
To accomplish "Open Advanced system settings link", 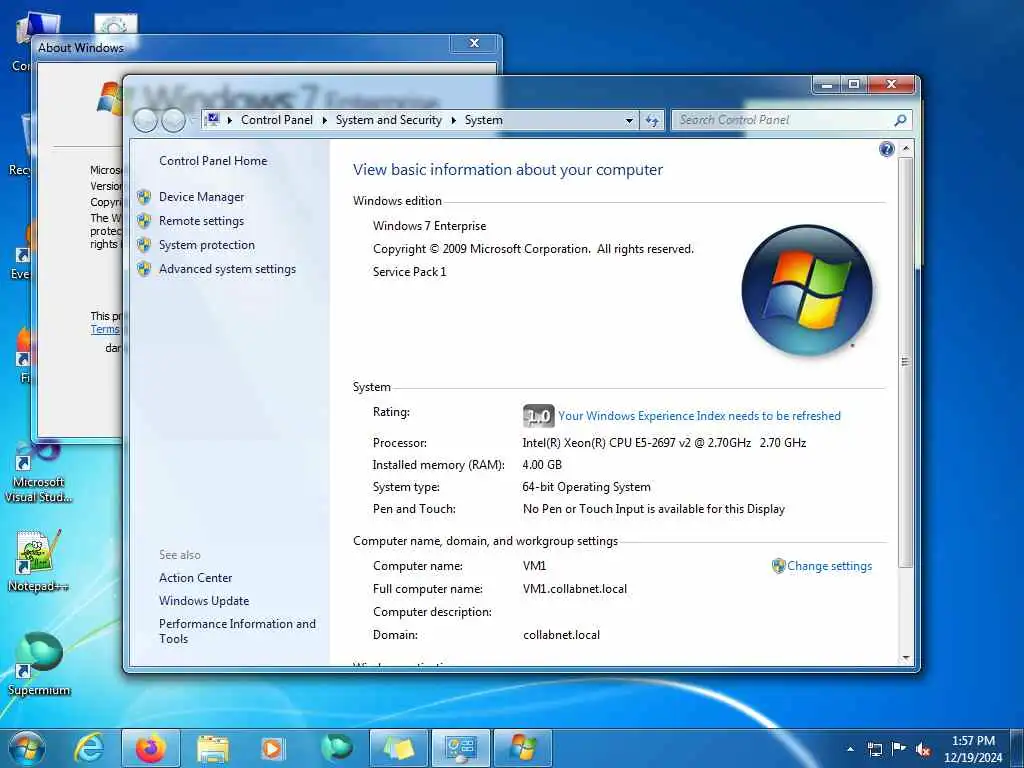I will (x=227, y=269).
